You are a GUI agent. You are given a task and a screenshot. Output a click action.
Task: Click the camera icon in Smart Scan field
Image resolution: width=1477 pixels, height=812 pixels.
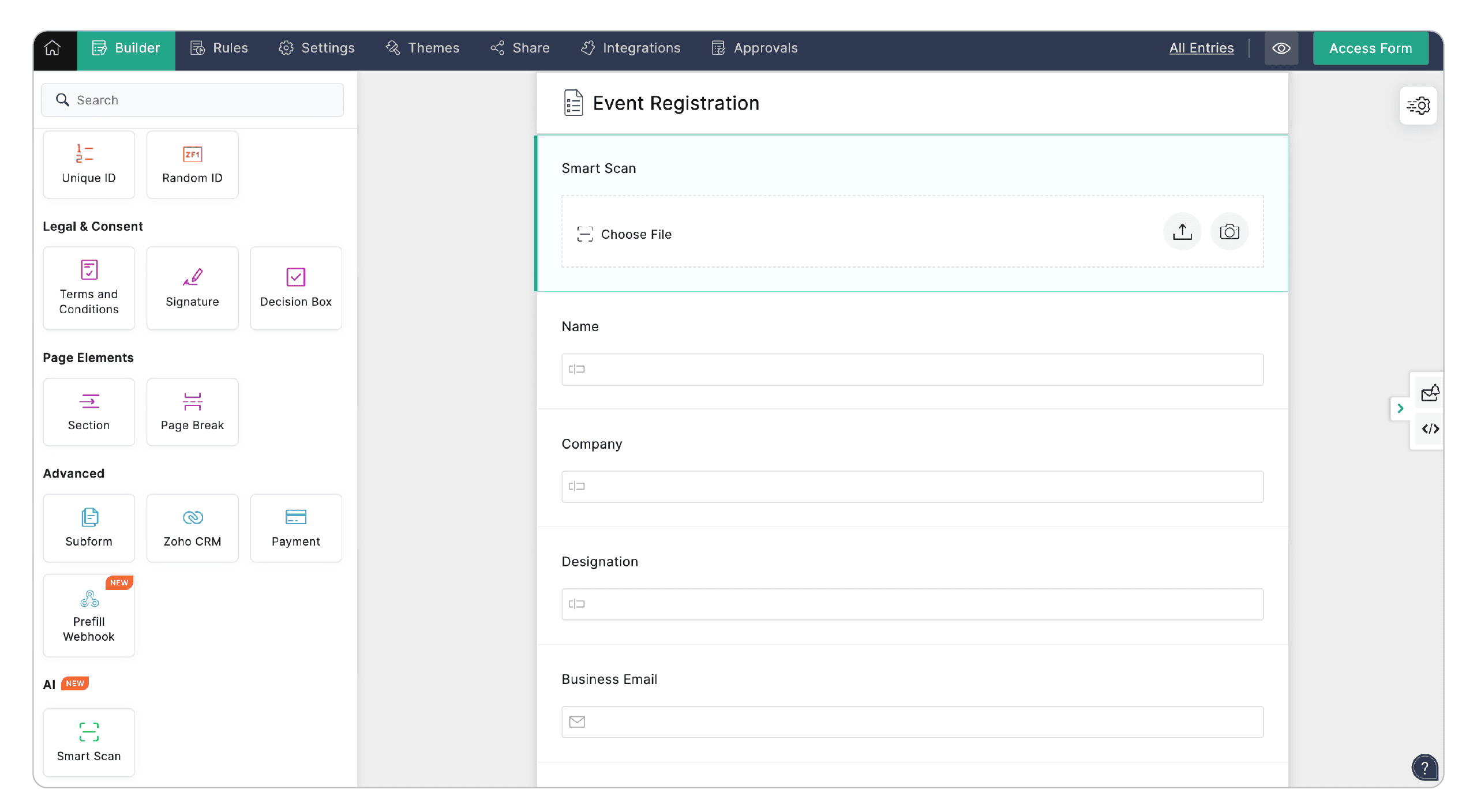pyautogui.click(x=1229, y=232)
